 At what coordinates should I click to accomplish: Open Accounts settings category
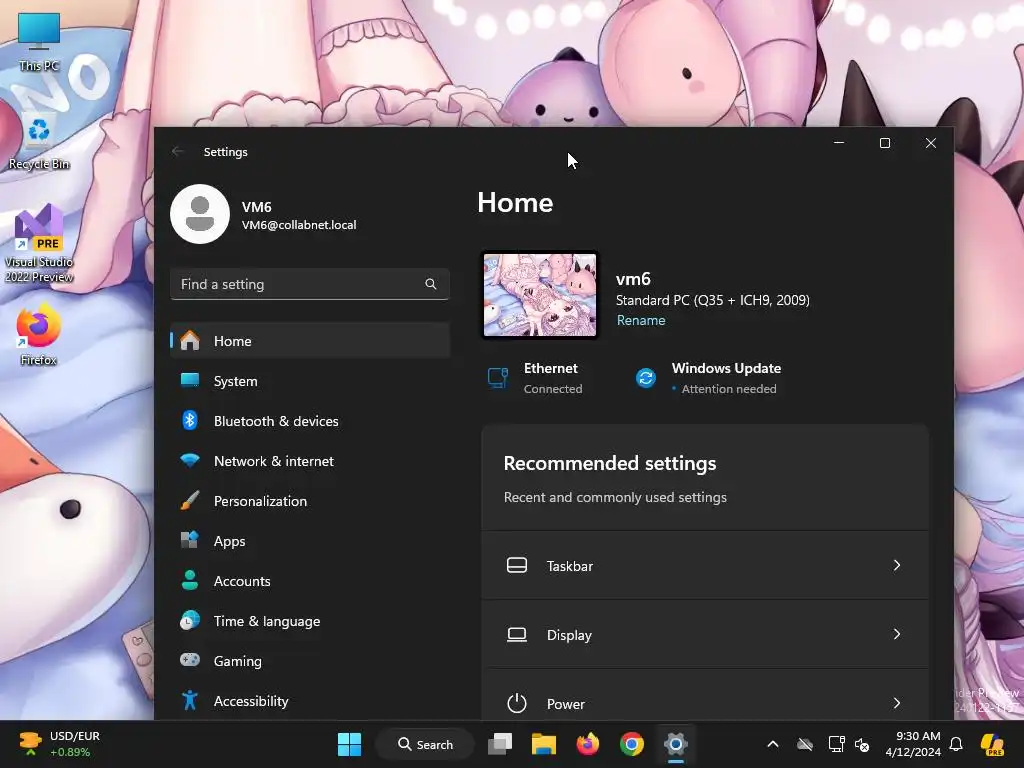click(310, 581)
